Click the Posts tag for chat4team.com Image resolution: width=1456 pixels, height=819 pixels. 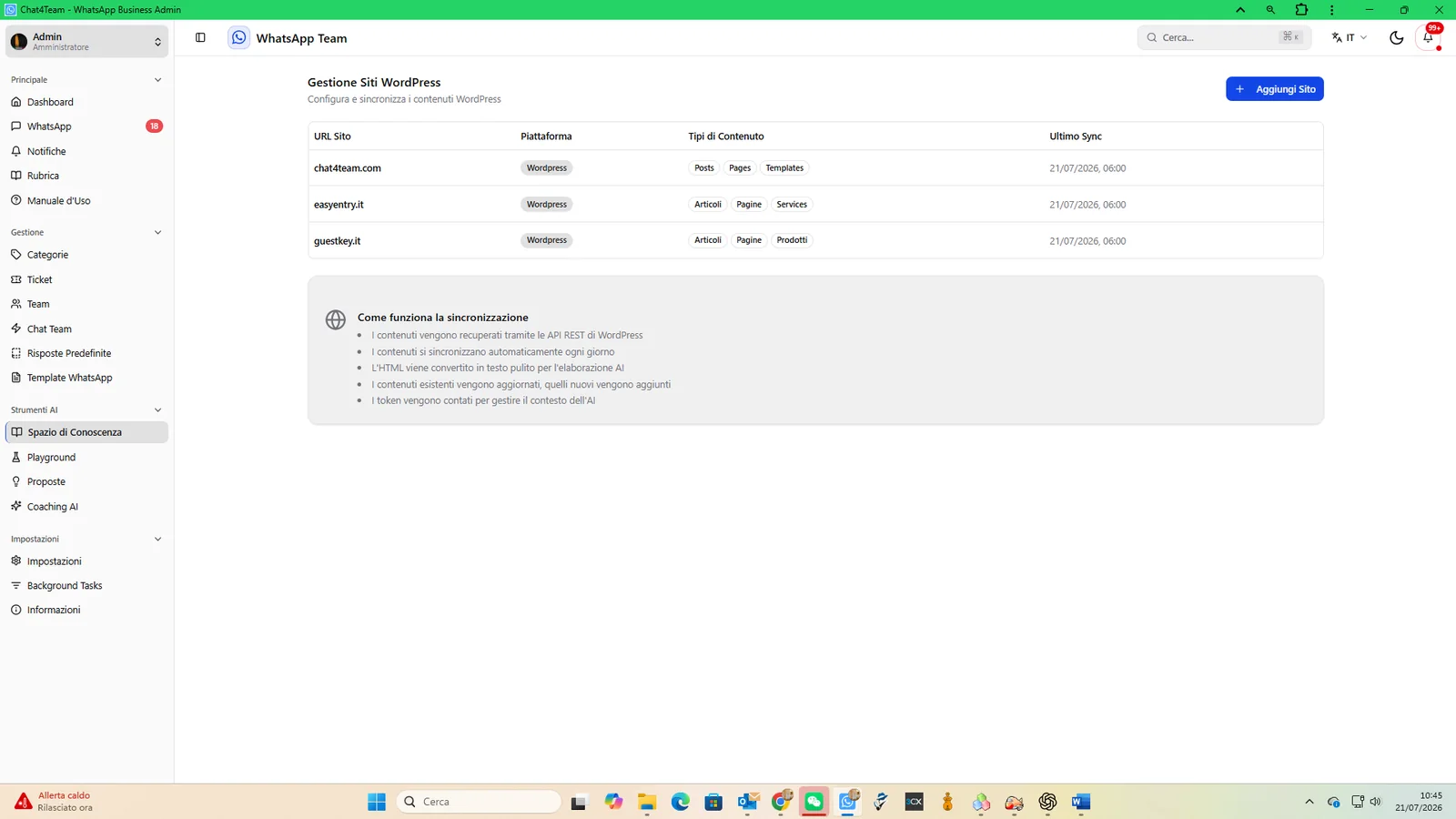(704, 168)
